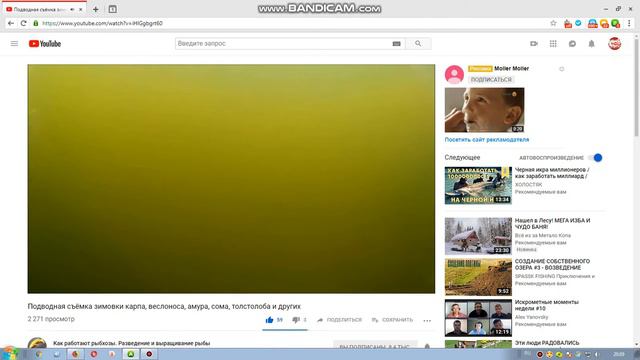
Task: Open the ad video thumbnail with face
Action: click(x=484, y=110)
